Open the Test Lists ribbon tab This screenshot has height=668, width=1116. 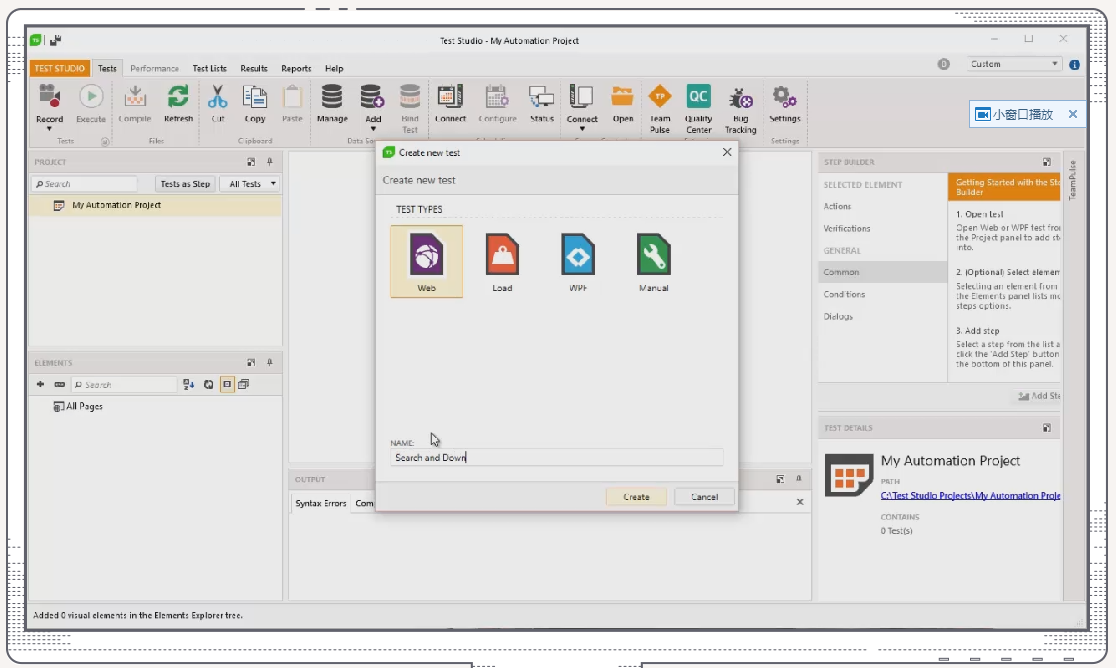coord(209,68)
